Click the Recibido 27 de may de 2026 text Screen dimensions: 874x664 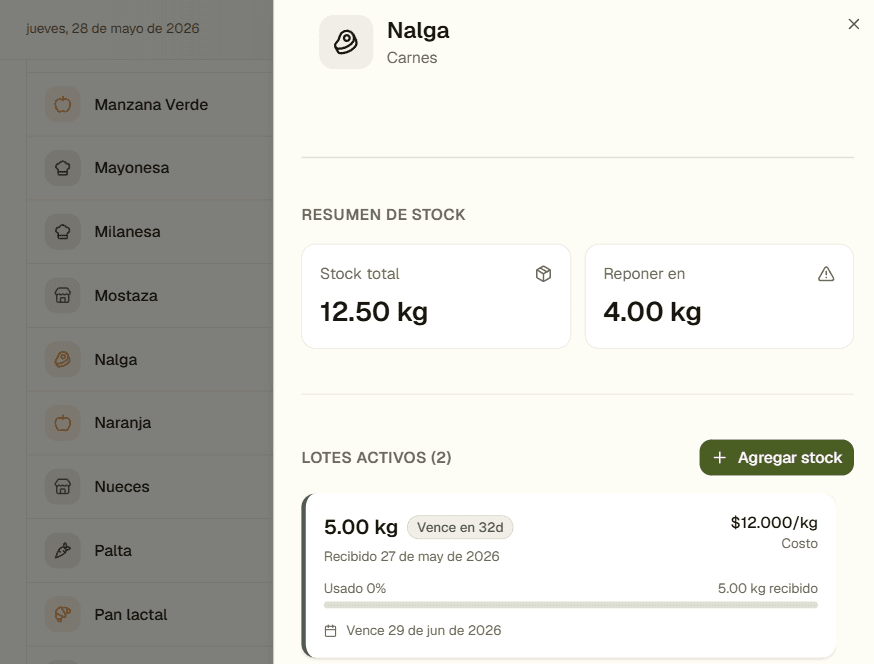(411, 556)
